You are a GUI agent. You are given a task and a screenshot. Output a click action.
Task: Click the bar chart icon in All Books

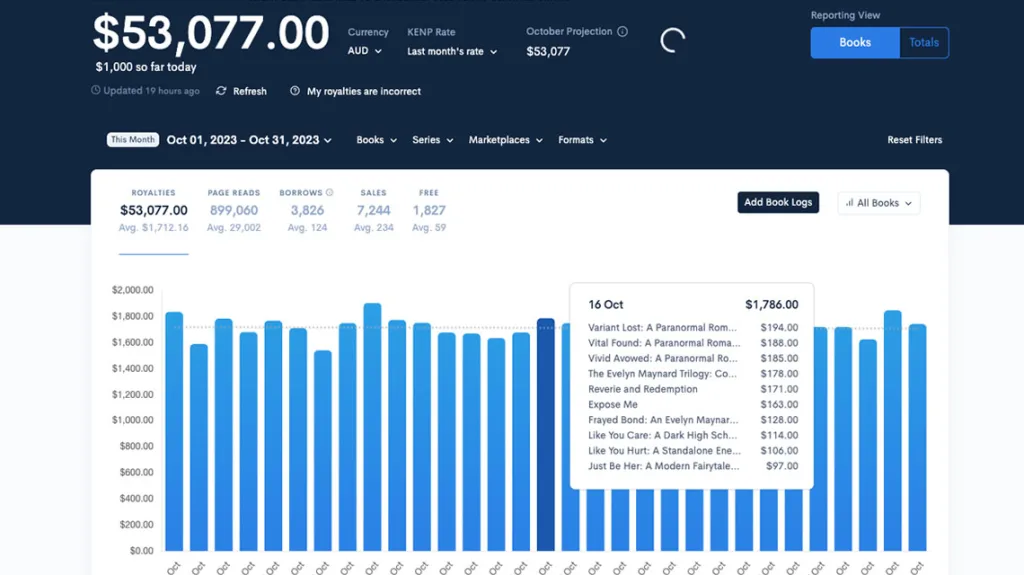click(849, 203)
